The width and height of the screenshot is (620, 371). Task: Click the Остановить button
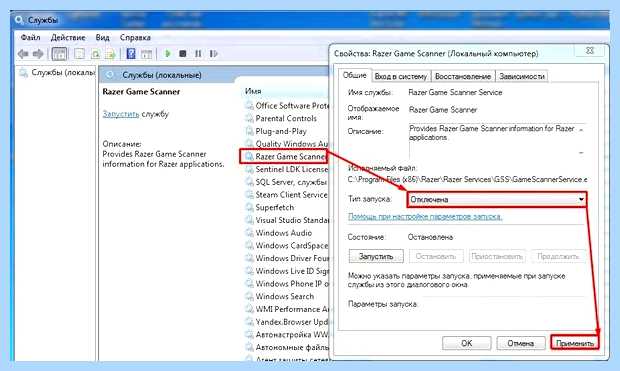436,256
